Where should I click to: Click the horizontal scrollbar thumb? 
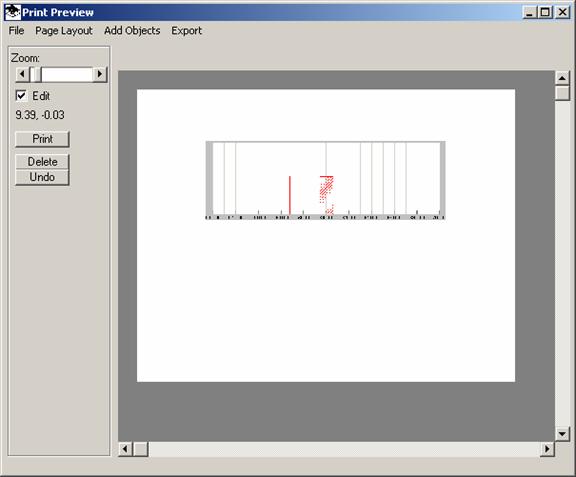[140, 449]
